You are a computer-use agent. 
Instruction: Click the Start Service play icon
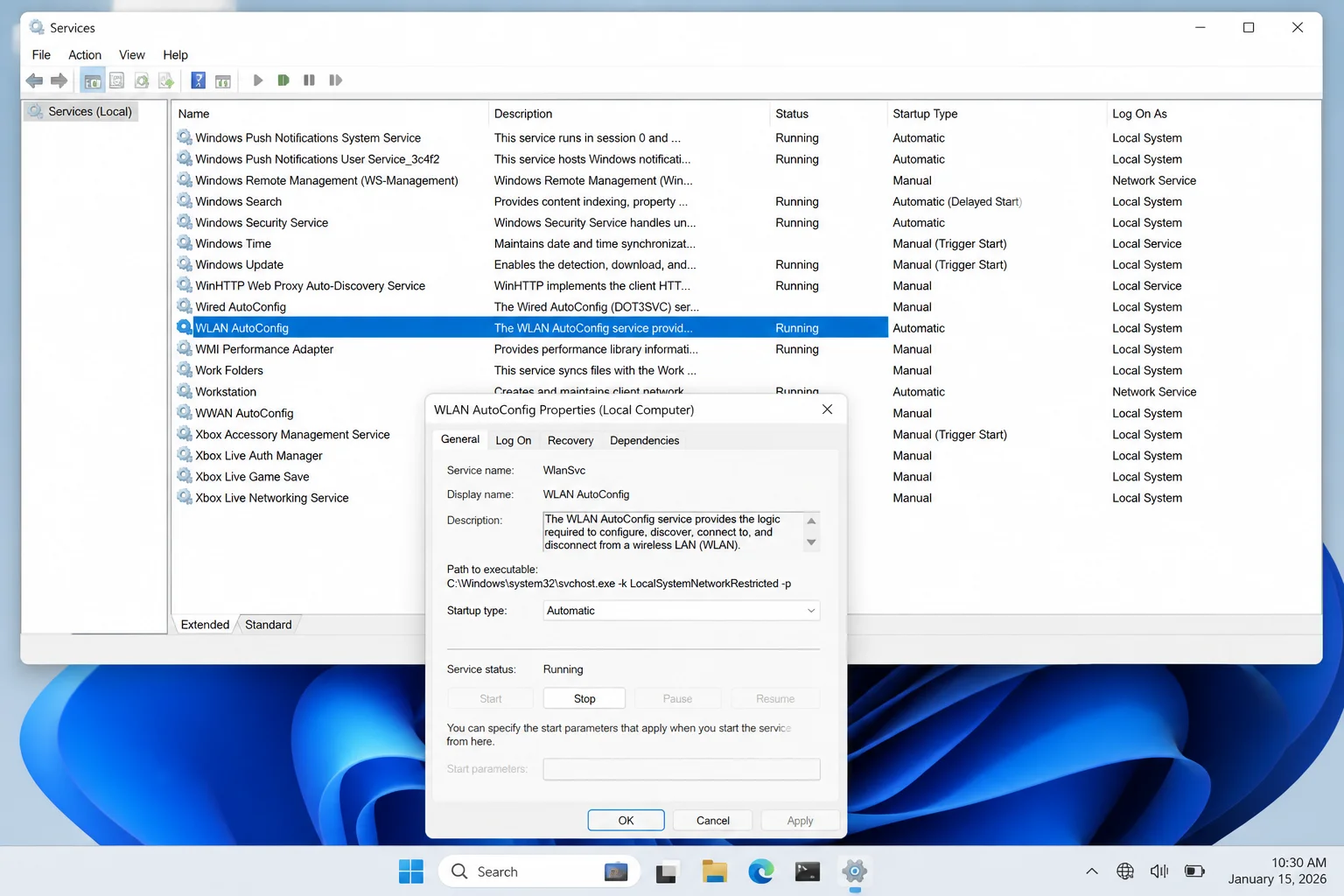pos(257,80)
